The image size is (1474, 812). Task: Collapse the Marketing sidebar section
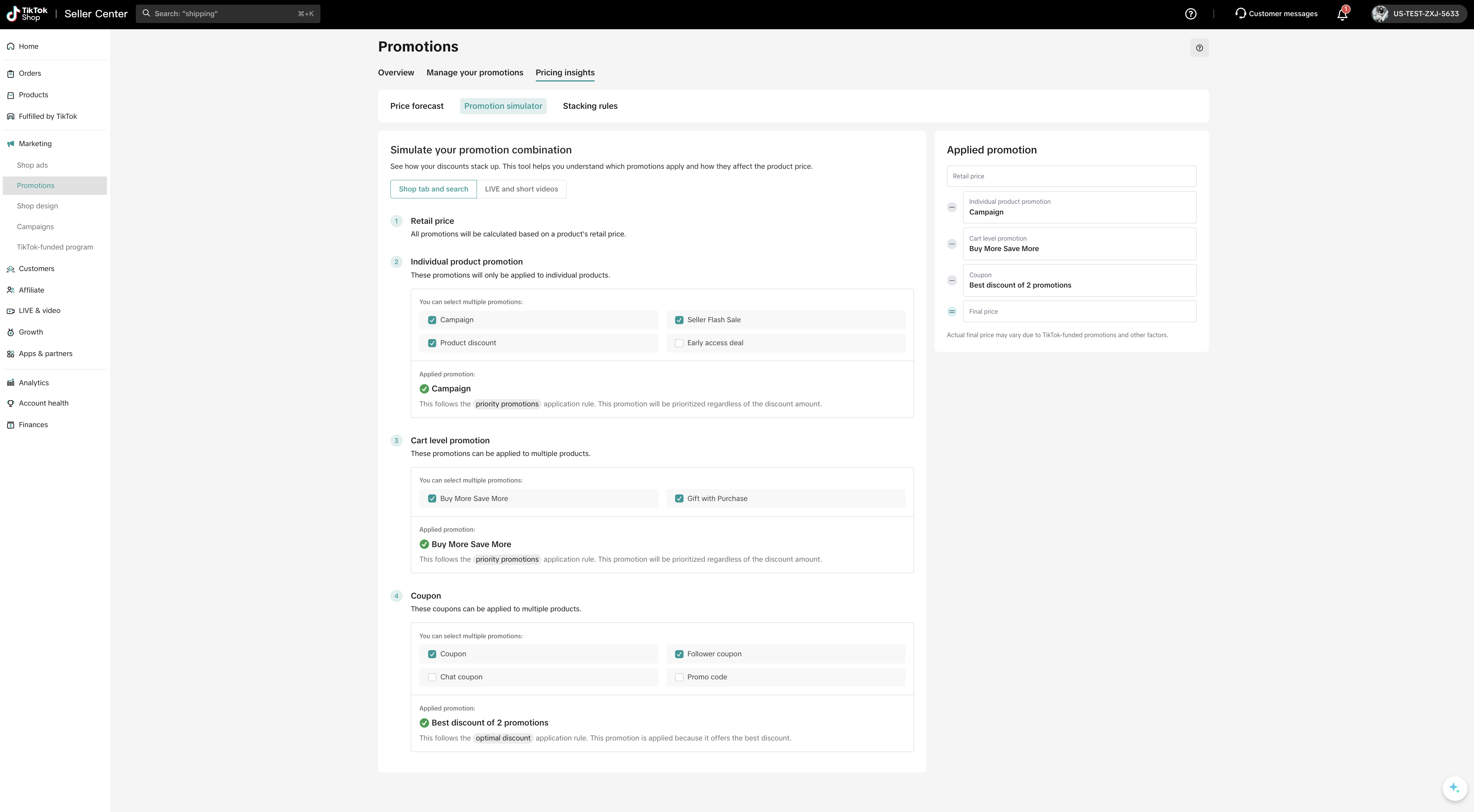point(35,144)
